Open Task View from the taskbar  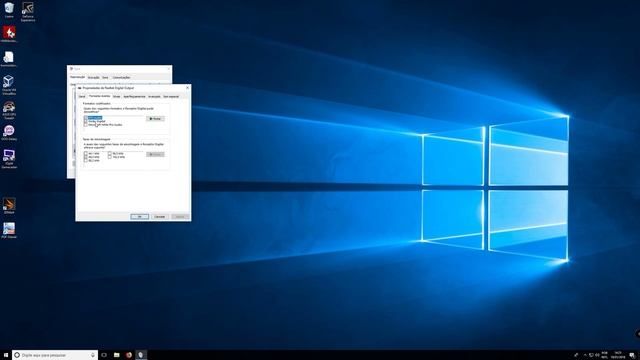104,355
